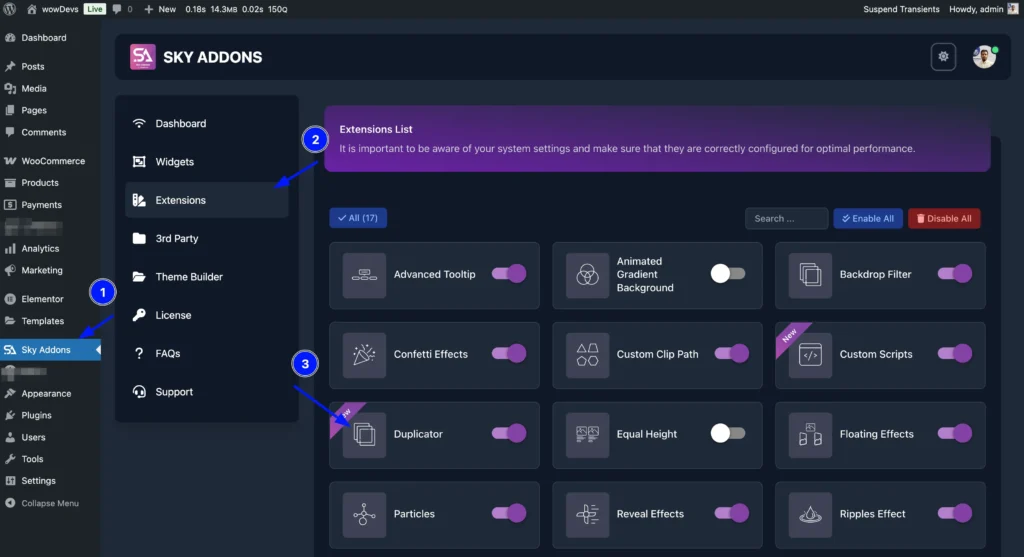Click the Live badge in admin bar
Image resolution: width=1024 pixels, height=557 pixels.
[x=95, y=9]
